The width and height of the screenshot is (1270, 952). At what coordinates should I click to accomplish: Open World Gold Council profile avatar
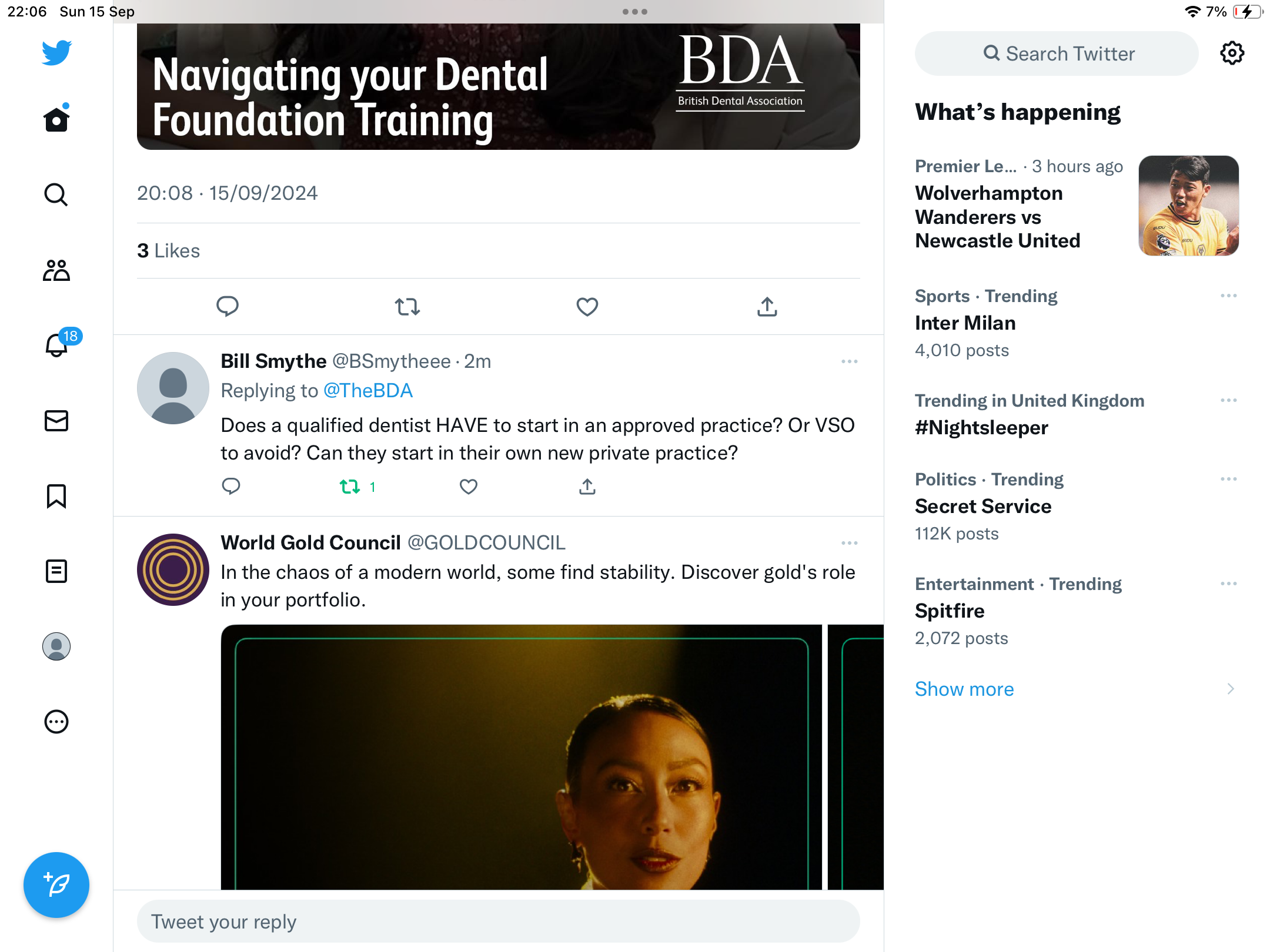(x=173, y=569)
